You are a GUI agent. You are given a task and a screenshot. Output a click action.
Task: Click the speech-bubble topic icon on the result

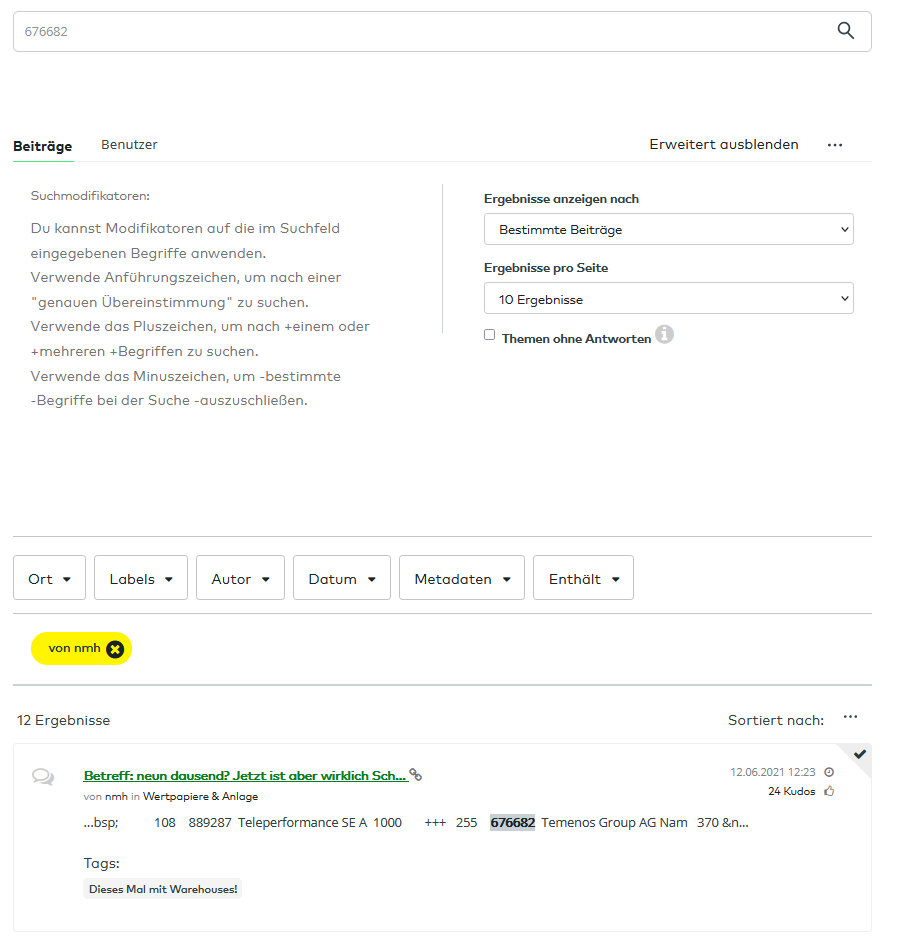pos(43,777)
